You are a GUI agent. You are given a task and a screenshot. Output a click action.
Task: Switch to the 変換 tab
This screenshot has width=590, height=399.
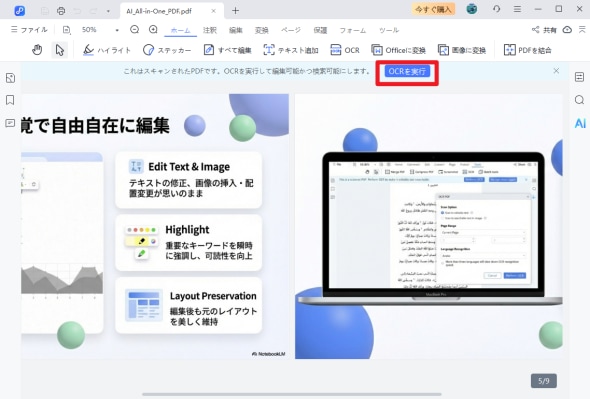coord(262,30)
